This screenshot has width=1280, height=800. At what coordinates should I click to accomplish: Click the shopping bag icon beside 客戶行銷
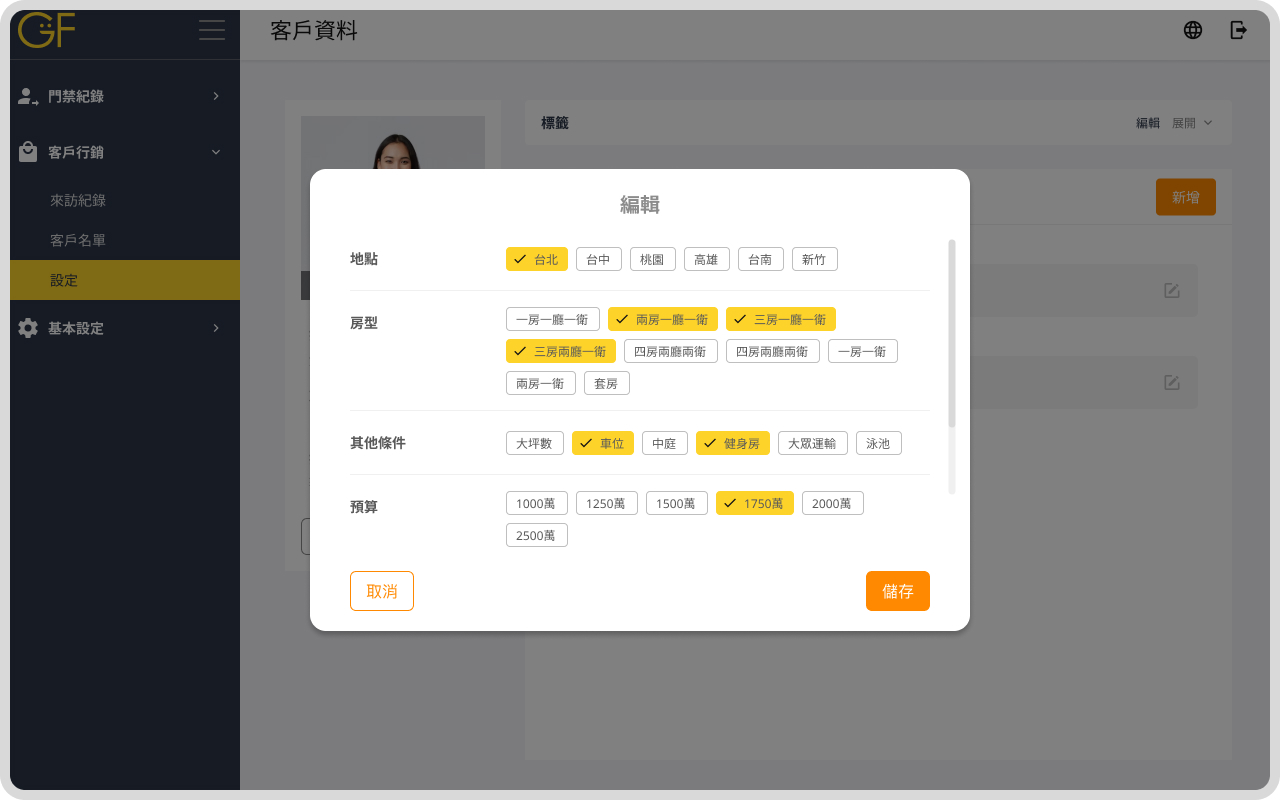point(28,152)
